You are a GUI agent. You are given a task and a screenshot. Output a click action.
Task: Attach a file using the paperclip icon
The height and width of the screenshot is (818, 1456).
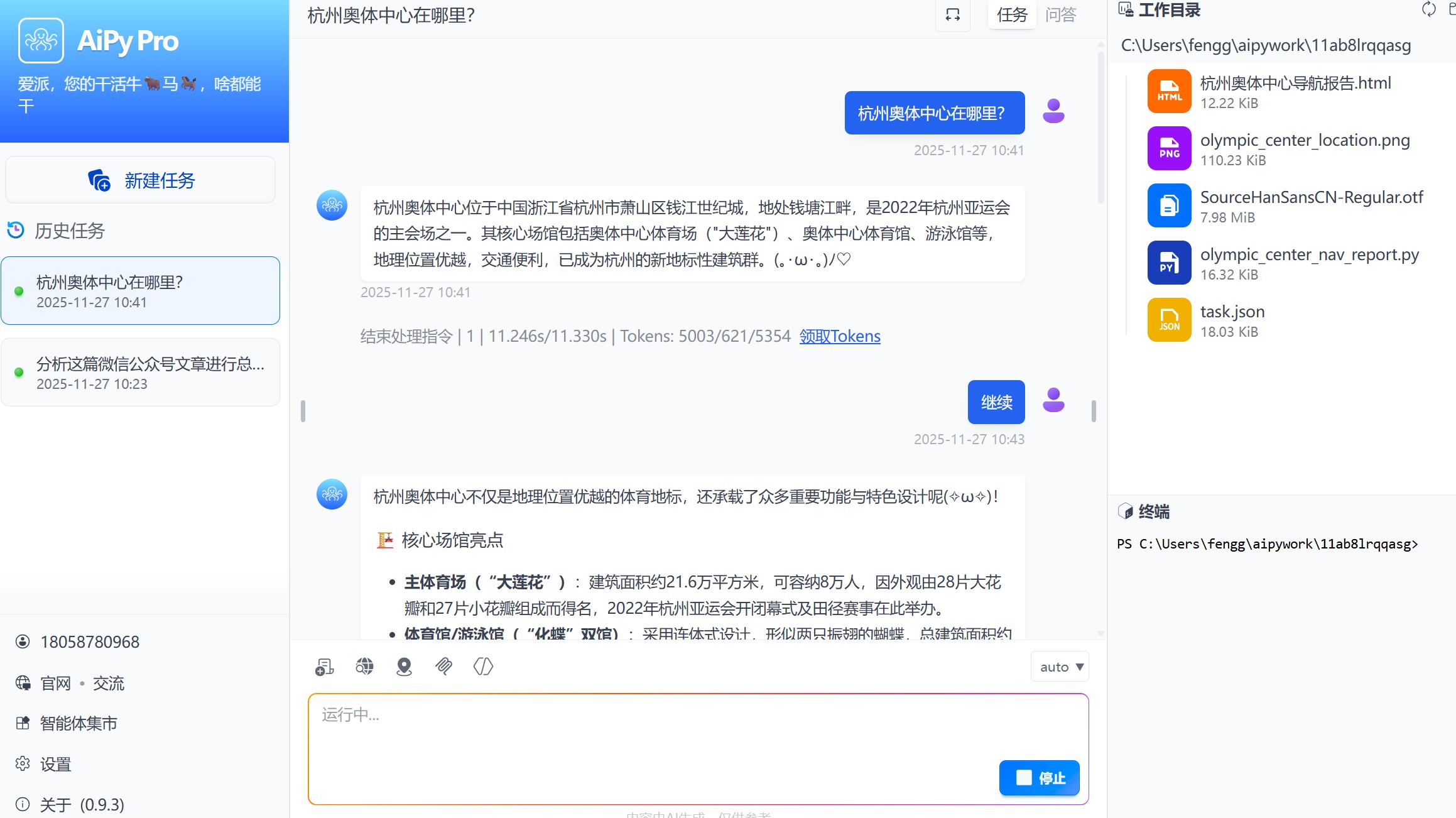(x=443, y=666)
